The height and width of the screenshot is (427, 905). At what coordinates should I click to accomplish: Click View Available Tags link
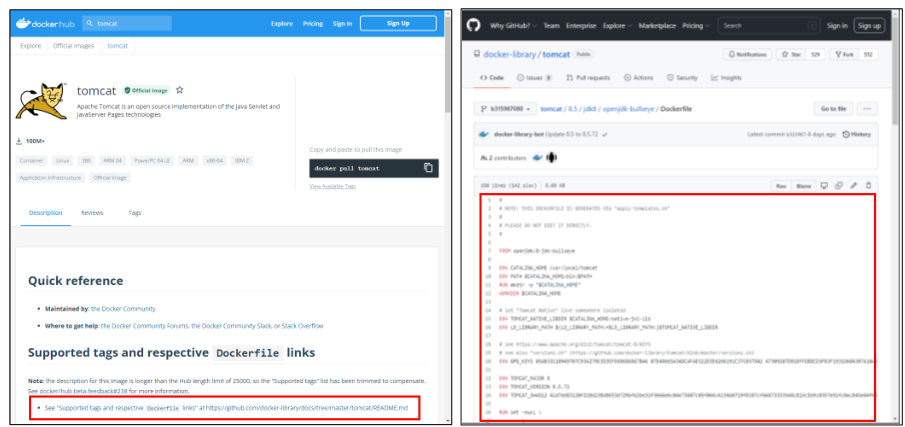tap(332, 186)
